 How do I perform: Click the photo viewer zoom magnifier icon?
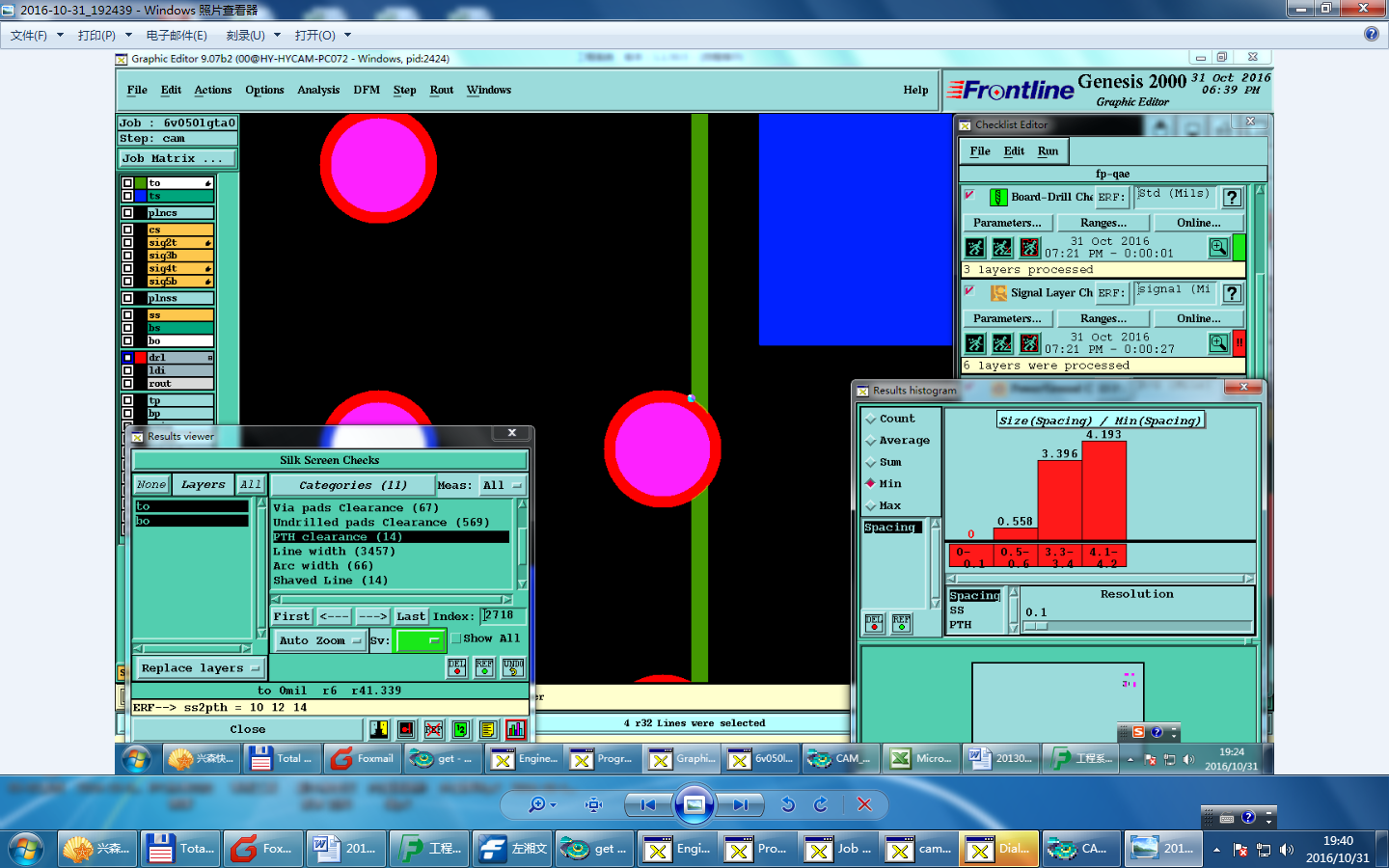coord(537,804)
